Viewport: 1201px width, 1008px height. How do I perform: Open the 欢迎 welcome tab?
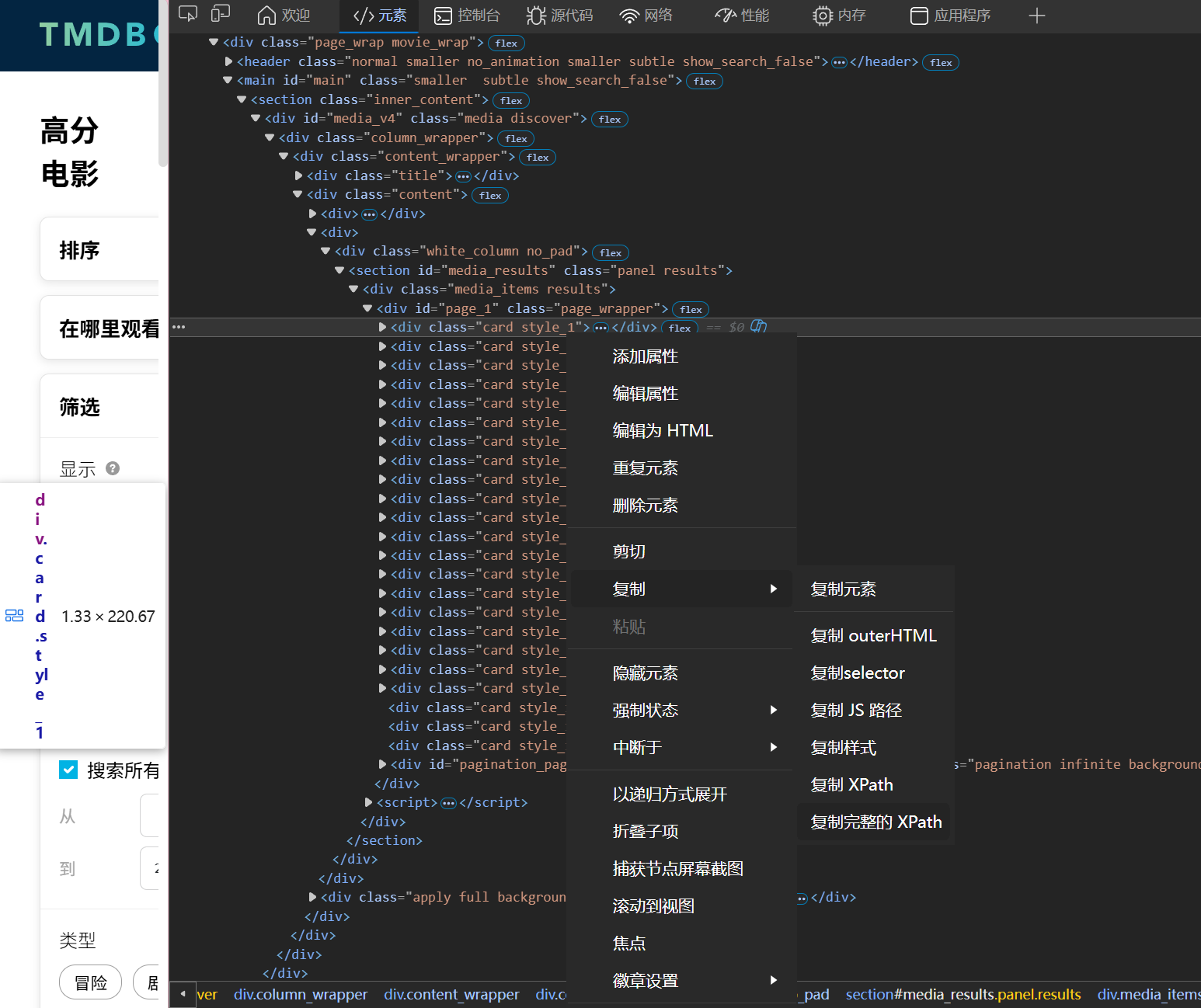click(284, 16)
